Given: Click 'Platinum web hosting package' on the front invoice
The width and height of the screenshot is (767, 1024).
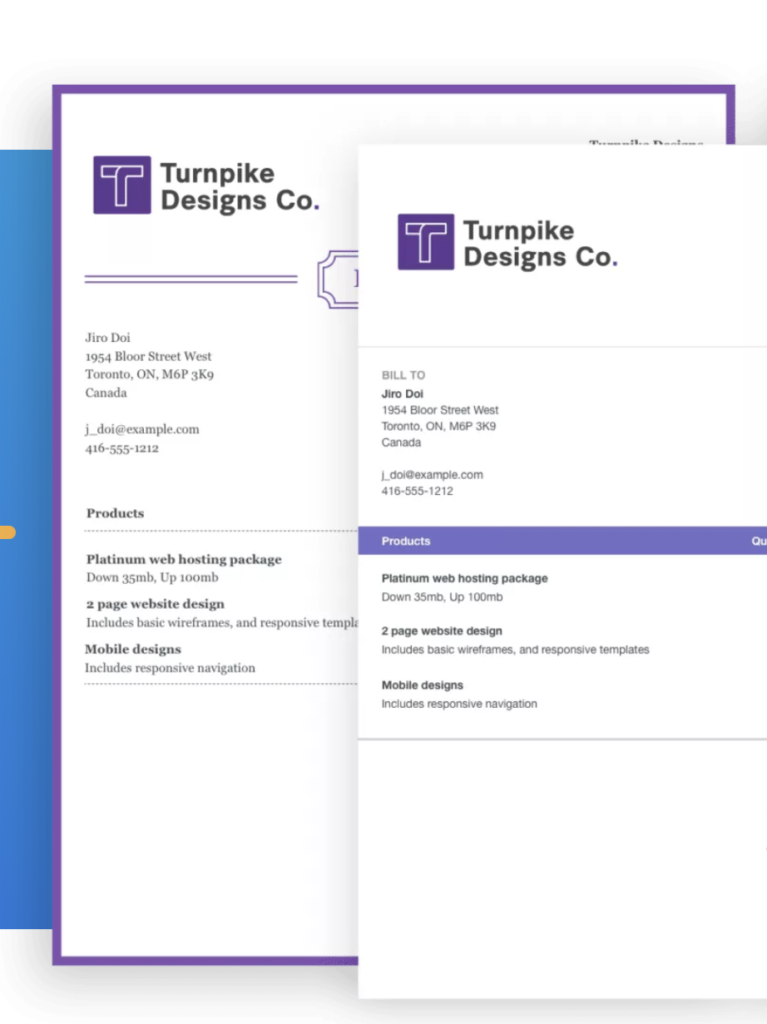Looking at the screenshot, I should coord(465,579).
